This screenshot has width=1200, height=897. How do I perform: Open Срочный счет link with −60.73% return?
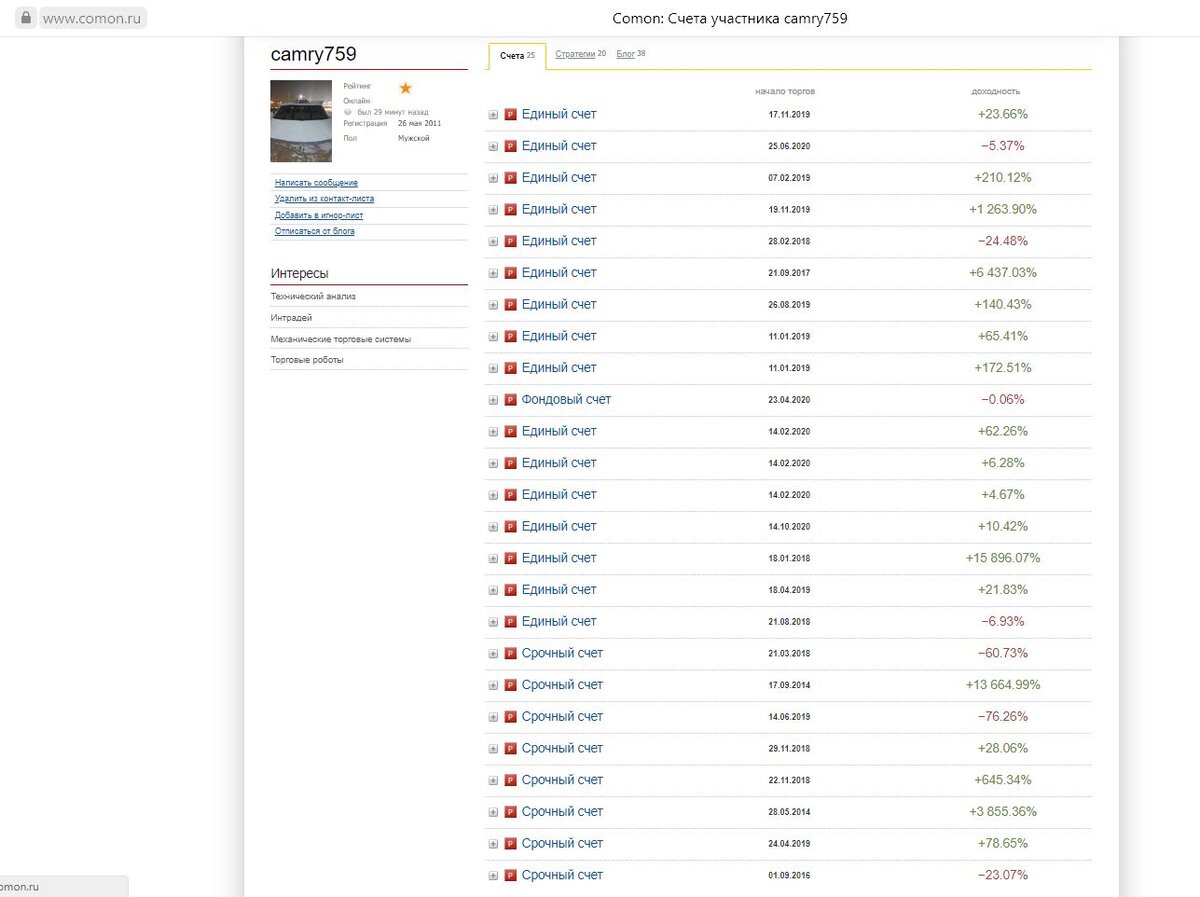pos(562,653)
